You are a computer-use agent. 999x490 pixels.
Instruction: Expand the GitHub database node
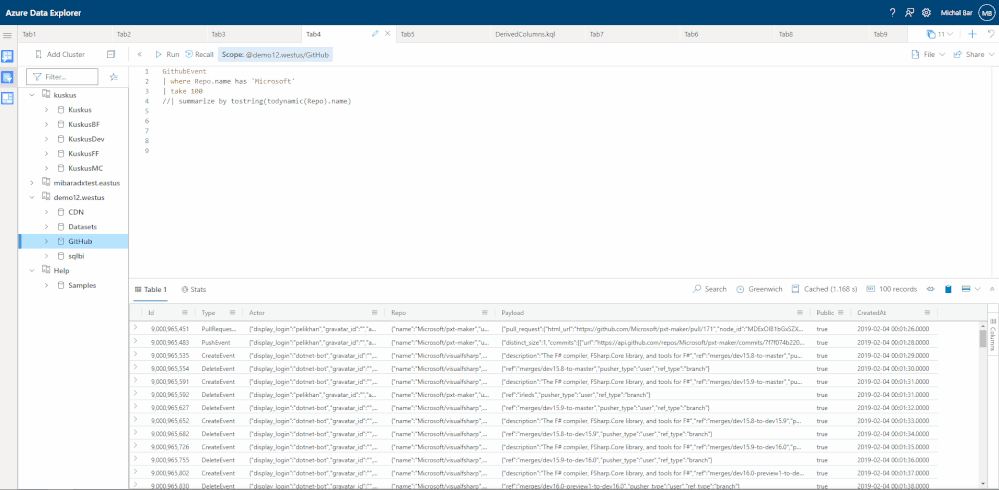(x=46, y=241)
